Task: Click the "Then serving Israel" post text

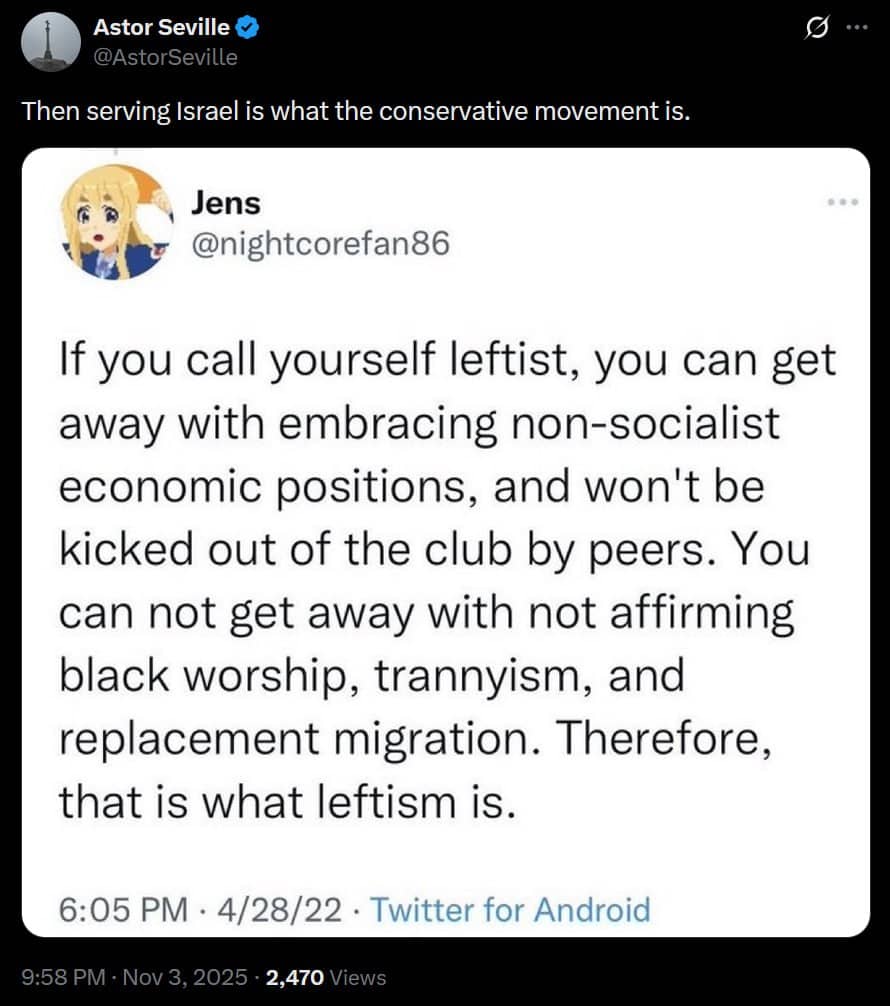Action: [x=356, y=110]
